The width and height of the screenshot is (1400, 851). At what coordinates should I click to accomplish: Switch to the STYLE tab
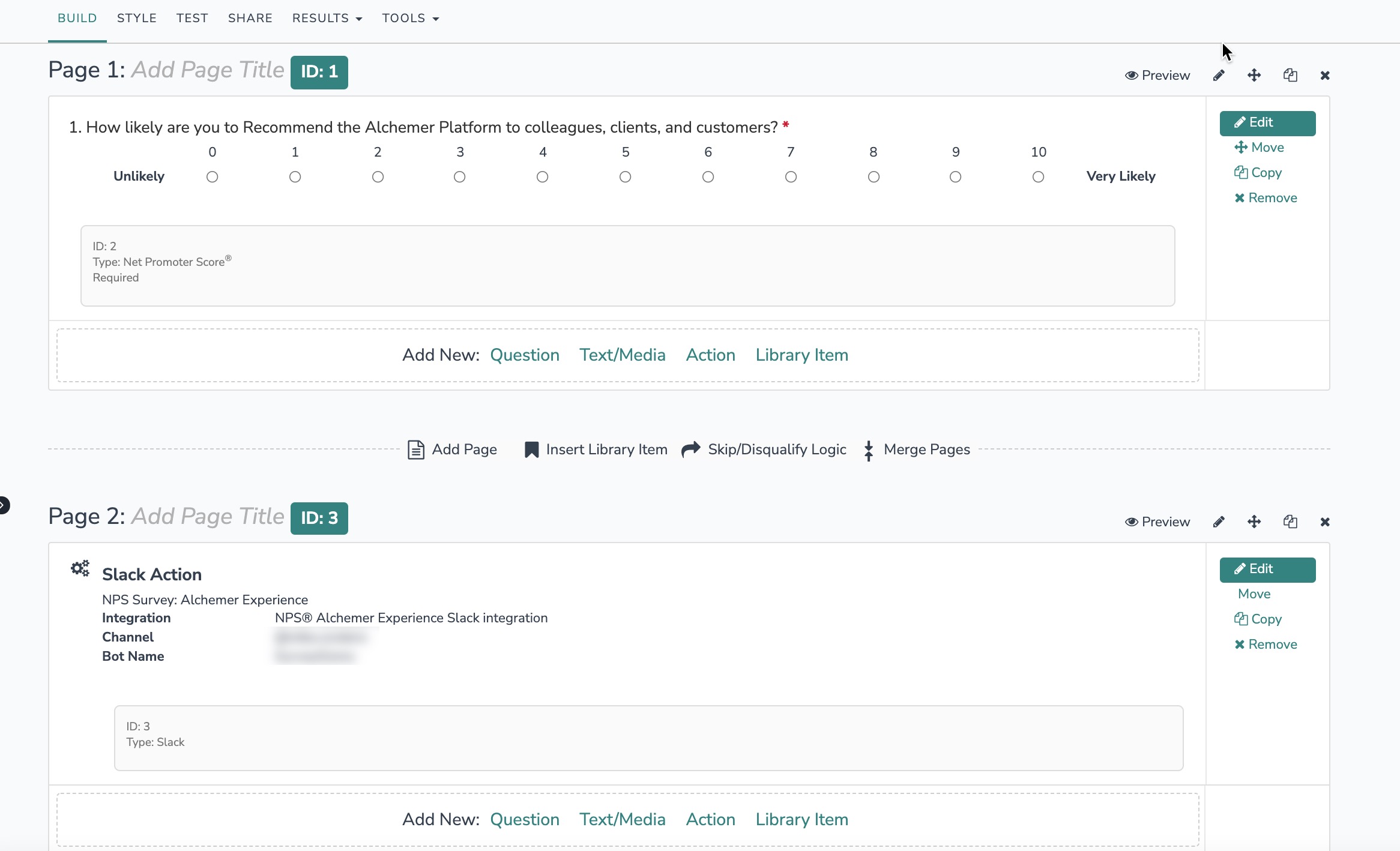(136, 19)
